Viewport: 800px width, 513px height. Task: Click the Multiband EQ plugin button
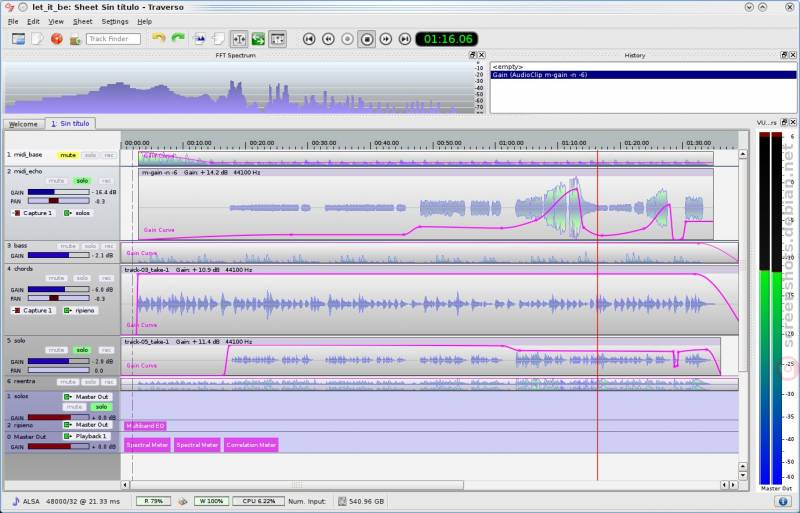click(x=145, y=426)
